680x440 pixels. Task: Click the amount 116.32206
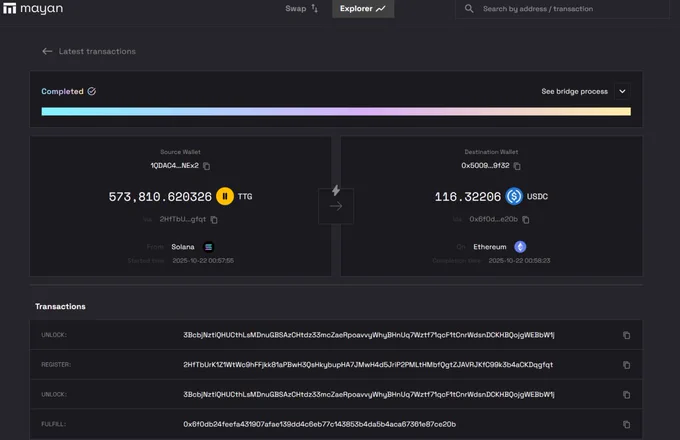click(x=468, y=197)
